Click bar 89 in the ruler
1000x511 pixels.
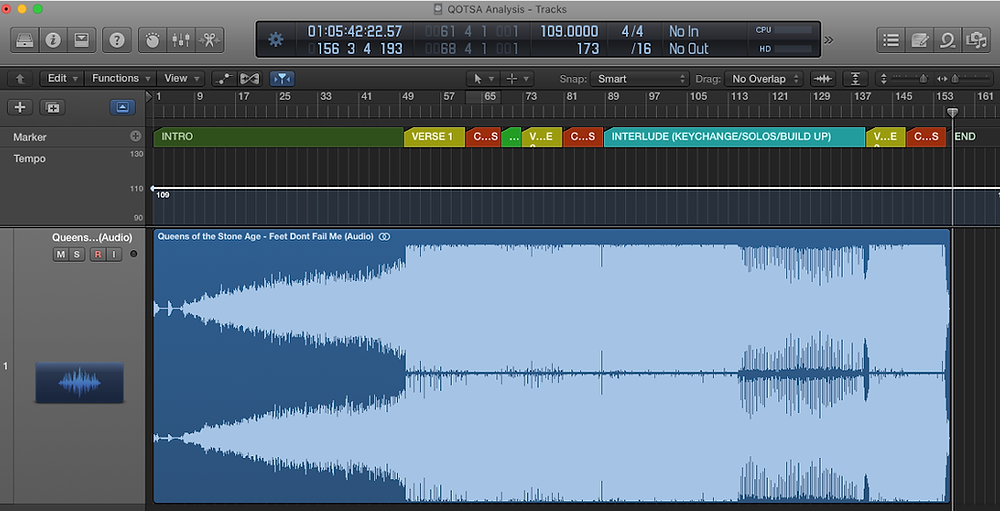click(612, 96)
